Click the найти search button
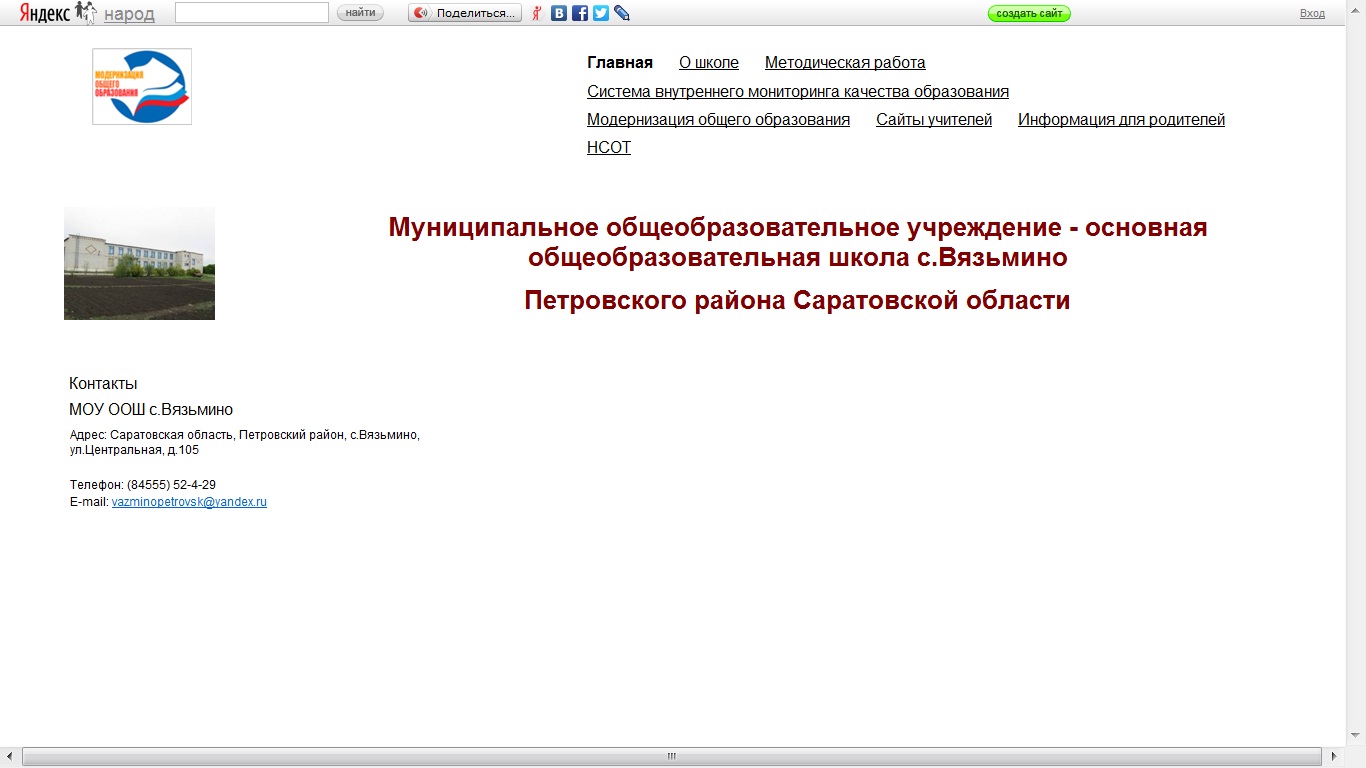The image size is (1366, 768). tap(360, 13)
